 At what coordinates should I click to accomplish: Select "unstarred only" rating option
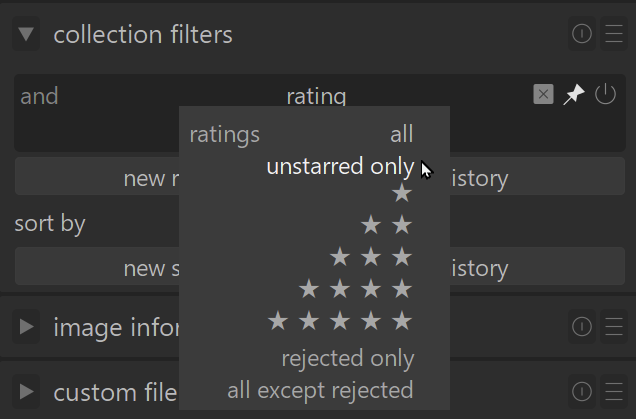point(339,166)
